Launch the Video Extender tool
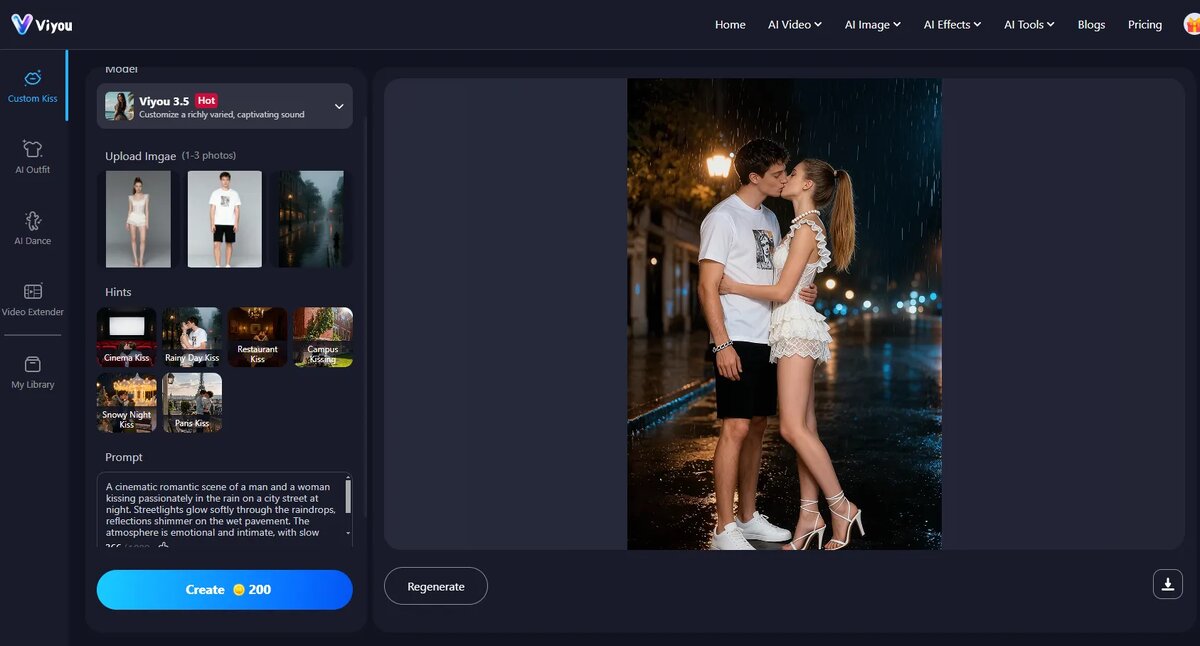 pos(32,301)
